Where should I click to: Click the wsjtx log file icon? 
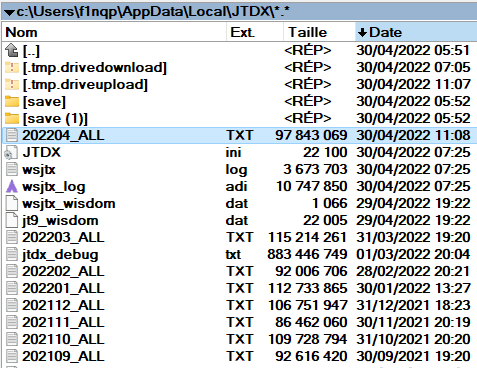(12, 169)
